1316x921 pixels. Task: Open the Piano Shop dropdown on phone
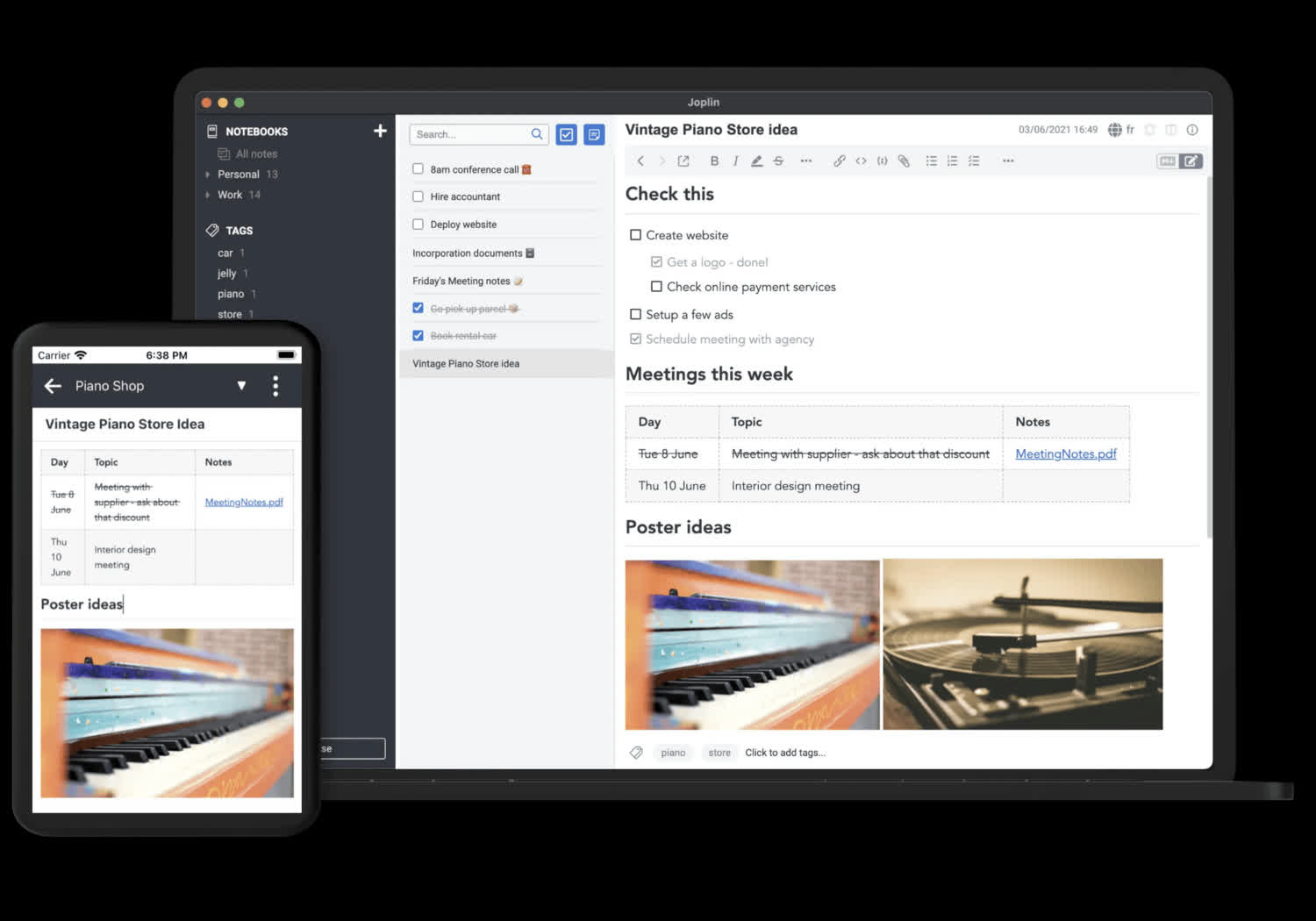tap(241, 386)
